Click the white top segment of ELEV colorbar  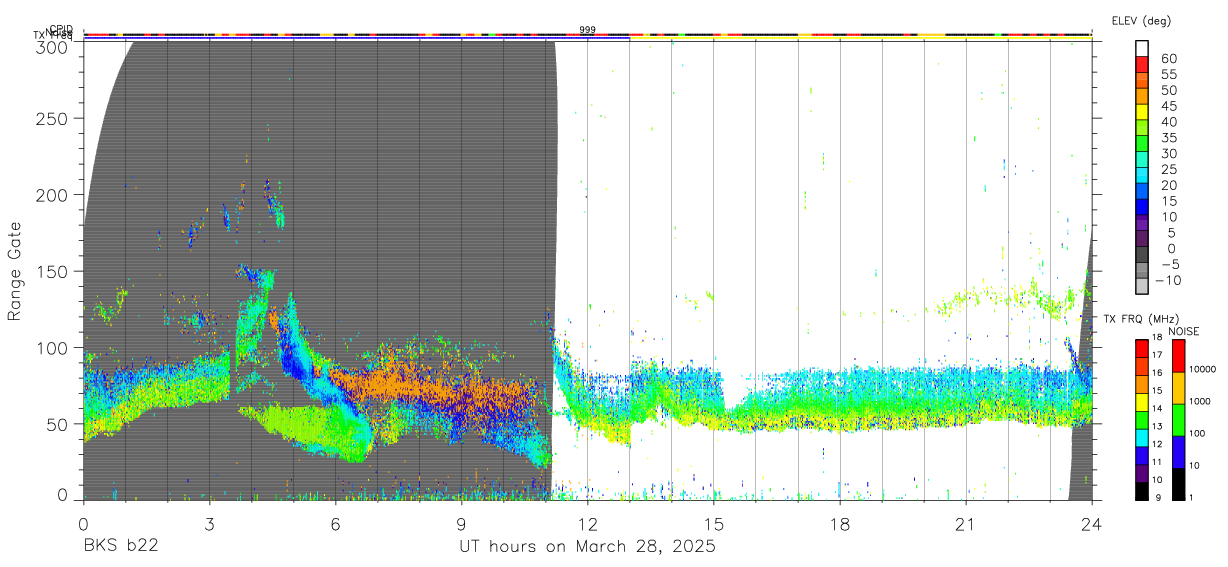pos(1142,49)
